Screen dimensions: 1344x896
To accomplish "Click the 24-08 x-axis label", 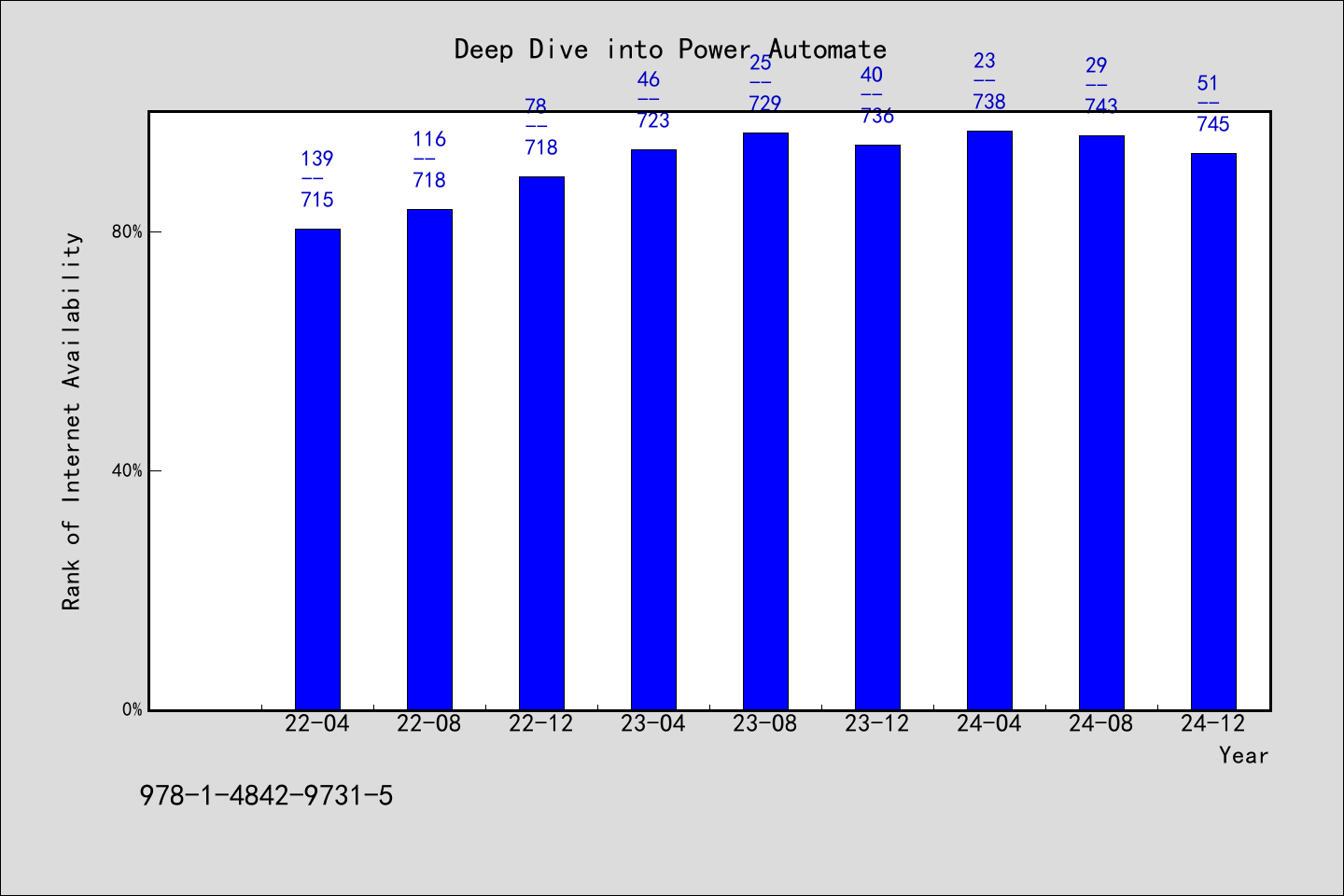I will click(1101, 723).
